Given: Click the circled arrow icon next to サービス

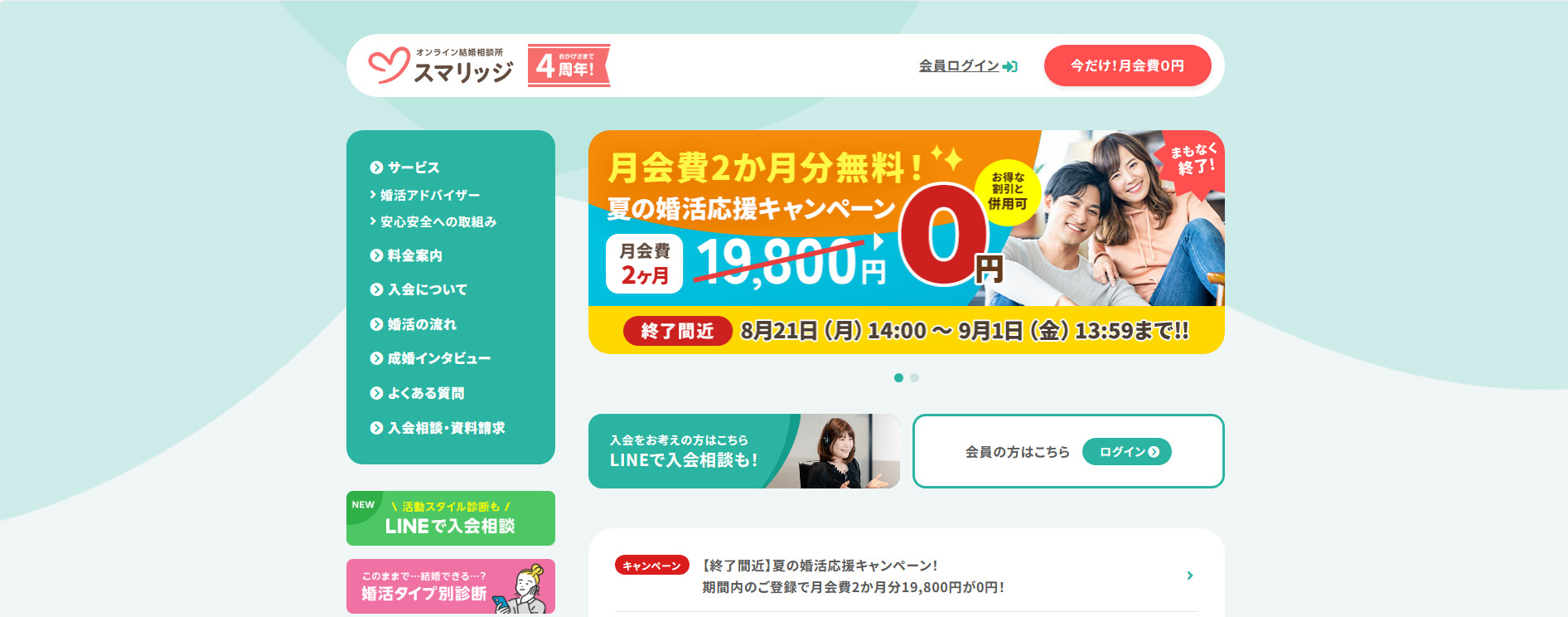Looking at the screenshot, I should coord(376,168).
